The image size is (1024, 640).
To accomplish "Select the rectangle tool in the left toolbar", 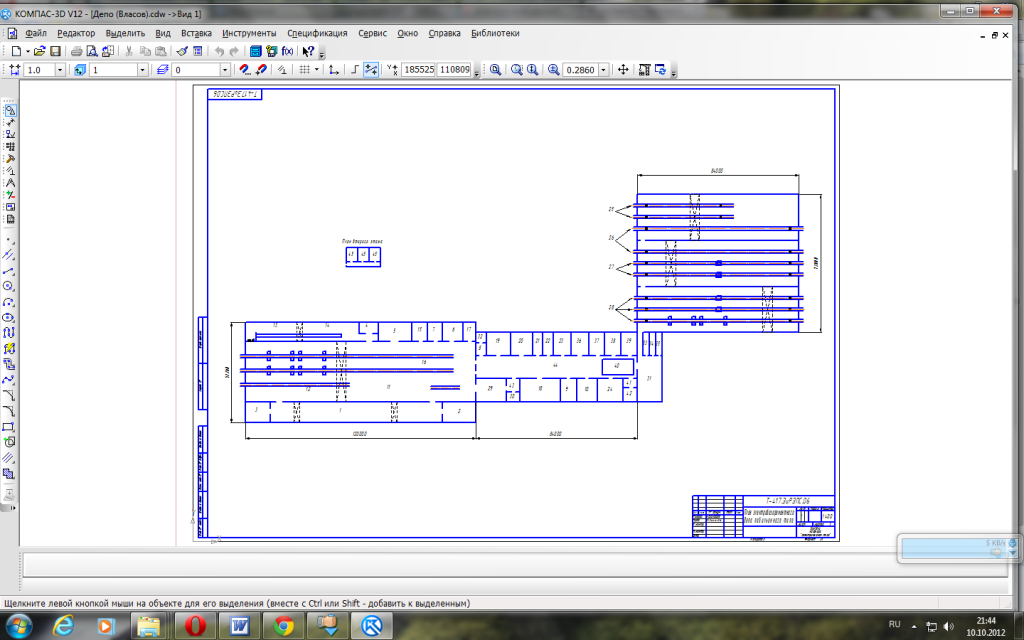I will 8,426.
